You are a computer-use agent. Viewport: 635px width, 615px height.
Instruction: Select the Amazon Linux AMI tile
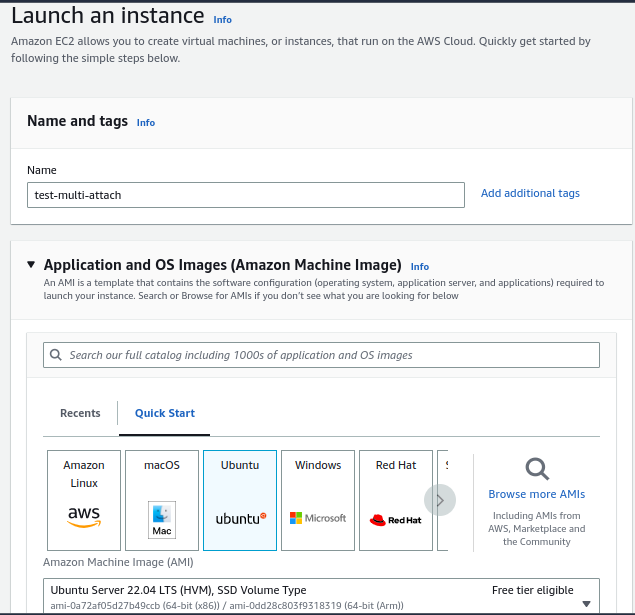pos(84,500)
